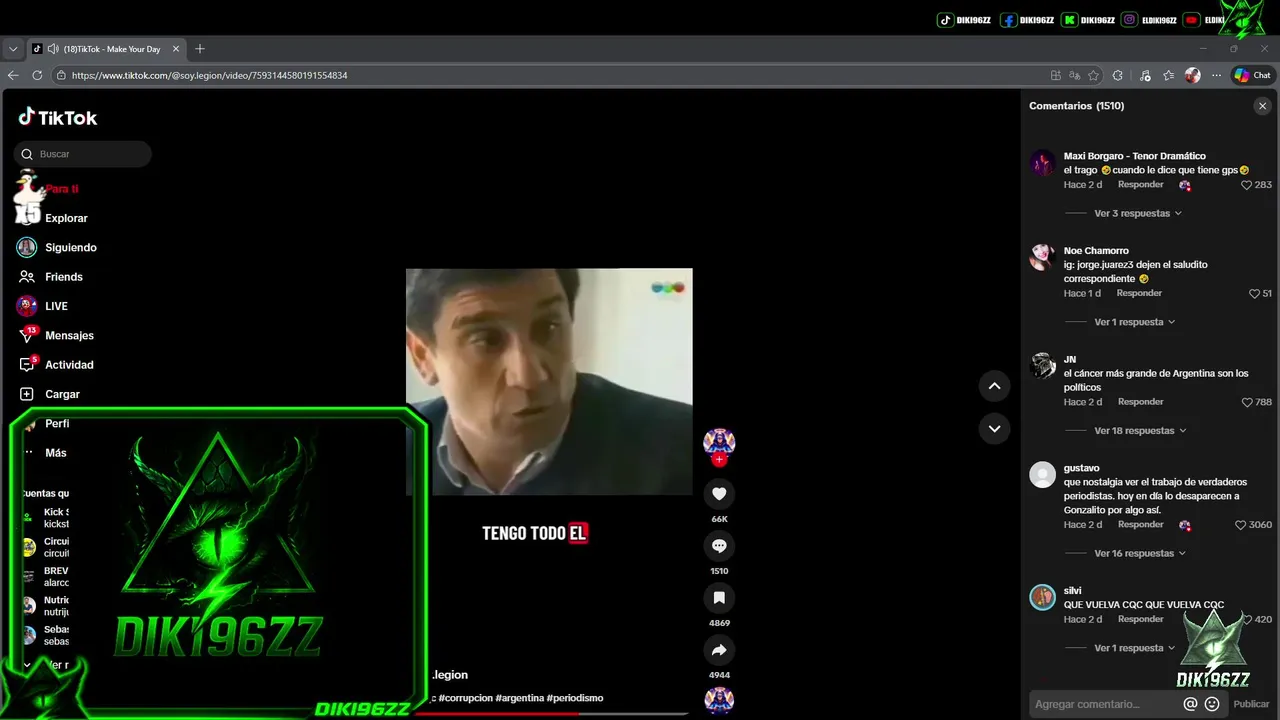Open the creator avatar beside video
Screen dimensions: 1280x720
pos(719,441)
